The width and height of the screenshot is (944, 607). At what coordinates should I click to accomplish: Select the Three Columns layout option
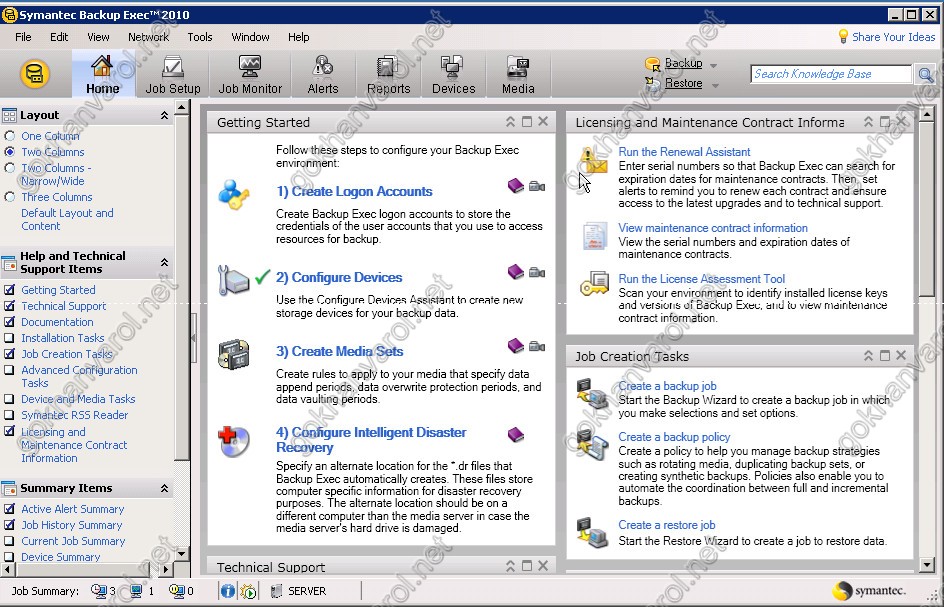click(x=10, y=197)
